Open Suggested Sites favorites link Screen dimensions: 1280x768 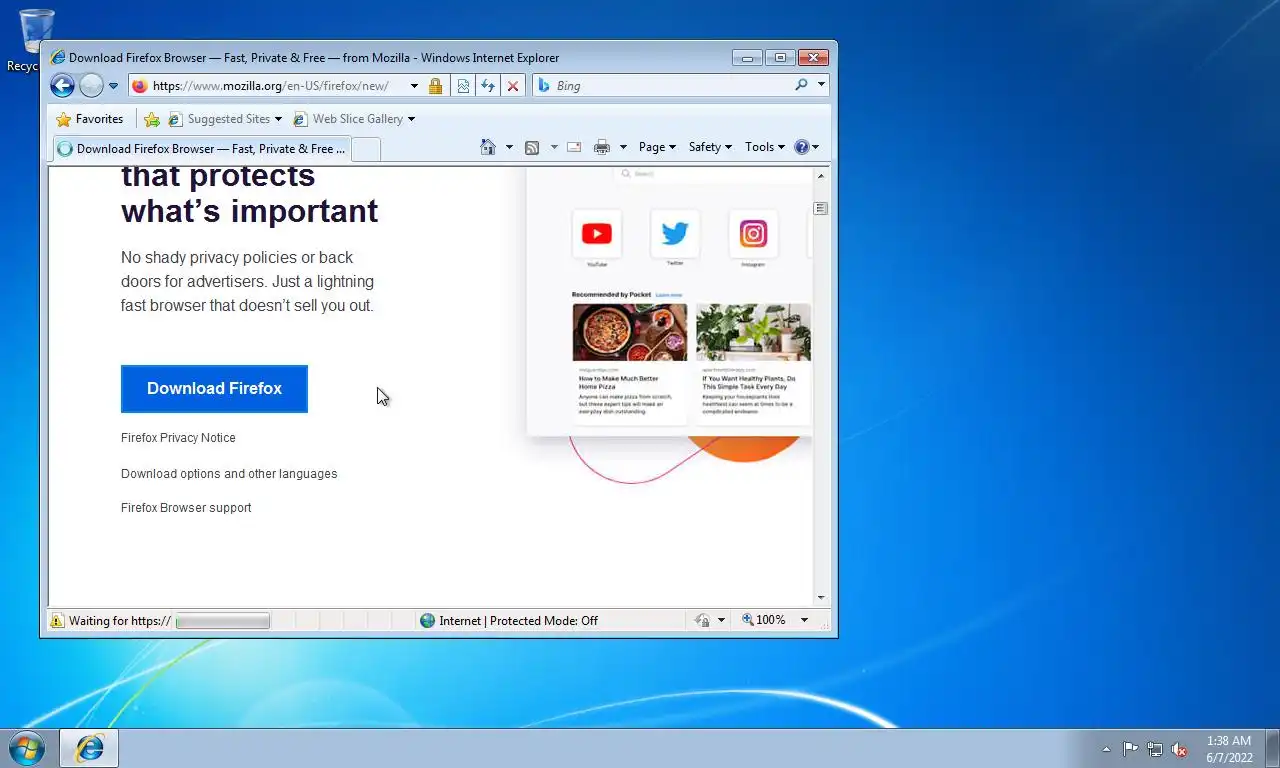[x=225, y=119]
